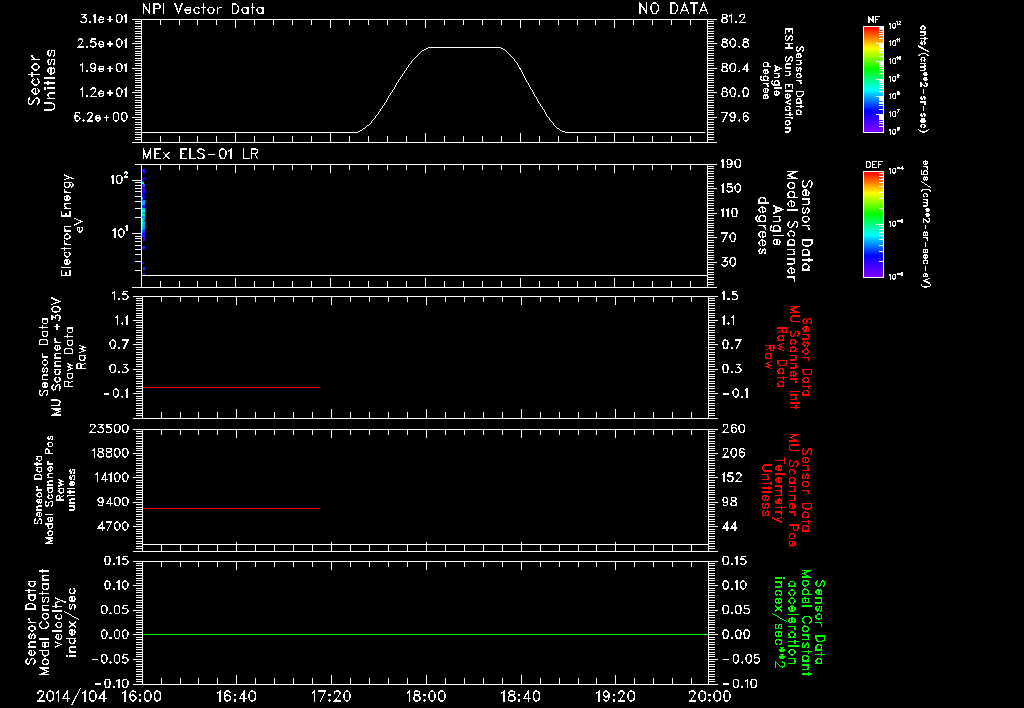The image size is (1024, 708).
Task: Click the 'Model Scanner Angle degrees' axis label
Action: point(785,226)
